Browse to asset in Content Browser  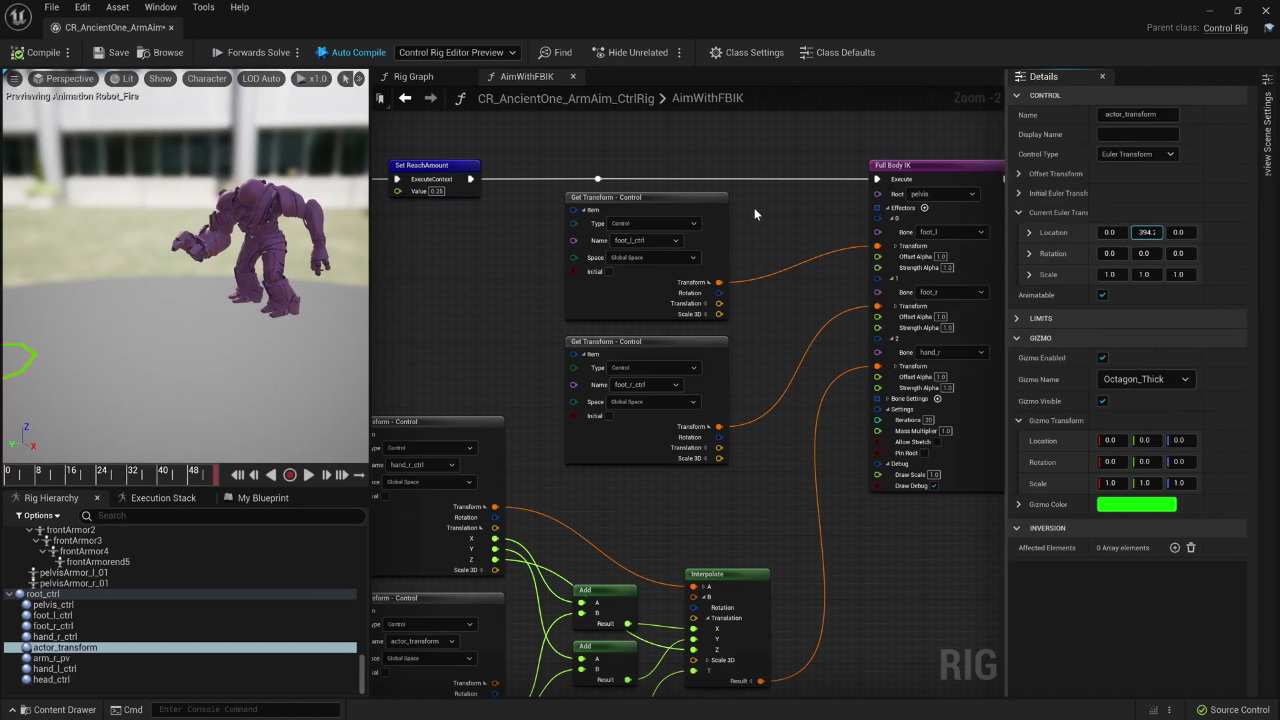pos(160,53)
